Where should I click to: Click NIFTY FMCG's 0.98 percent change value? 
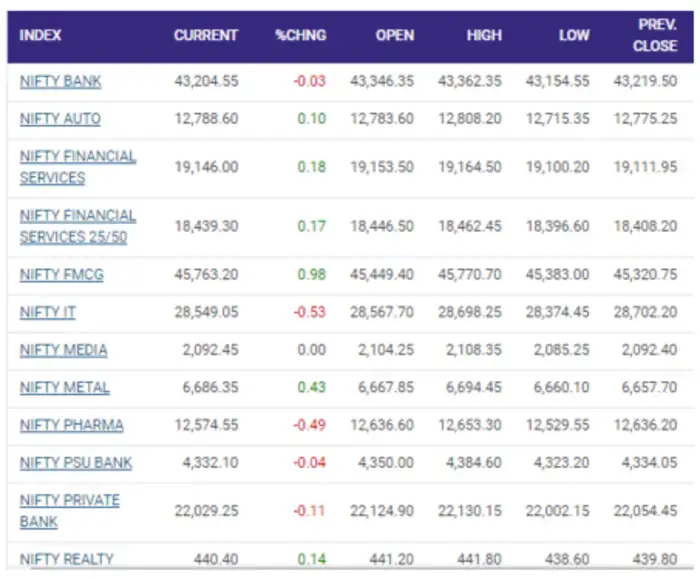313,274
